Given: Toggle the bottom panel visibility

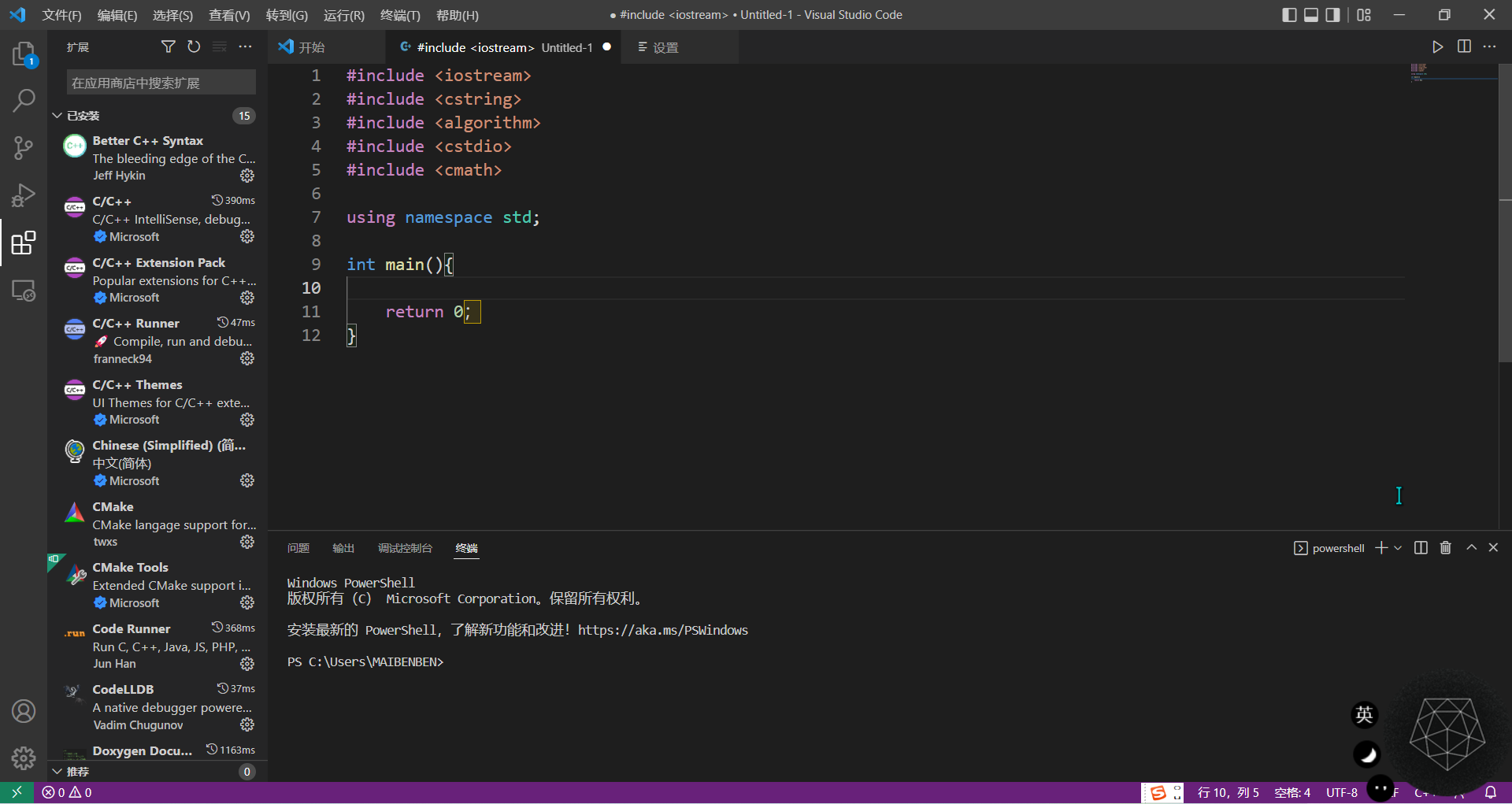Looking at the screenshot, I should (x=1311, y=15).
